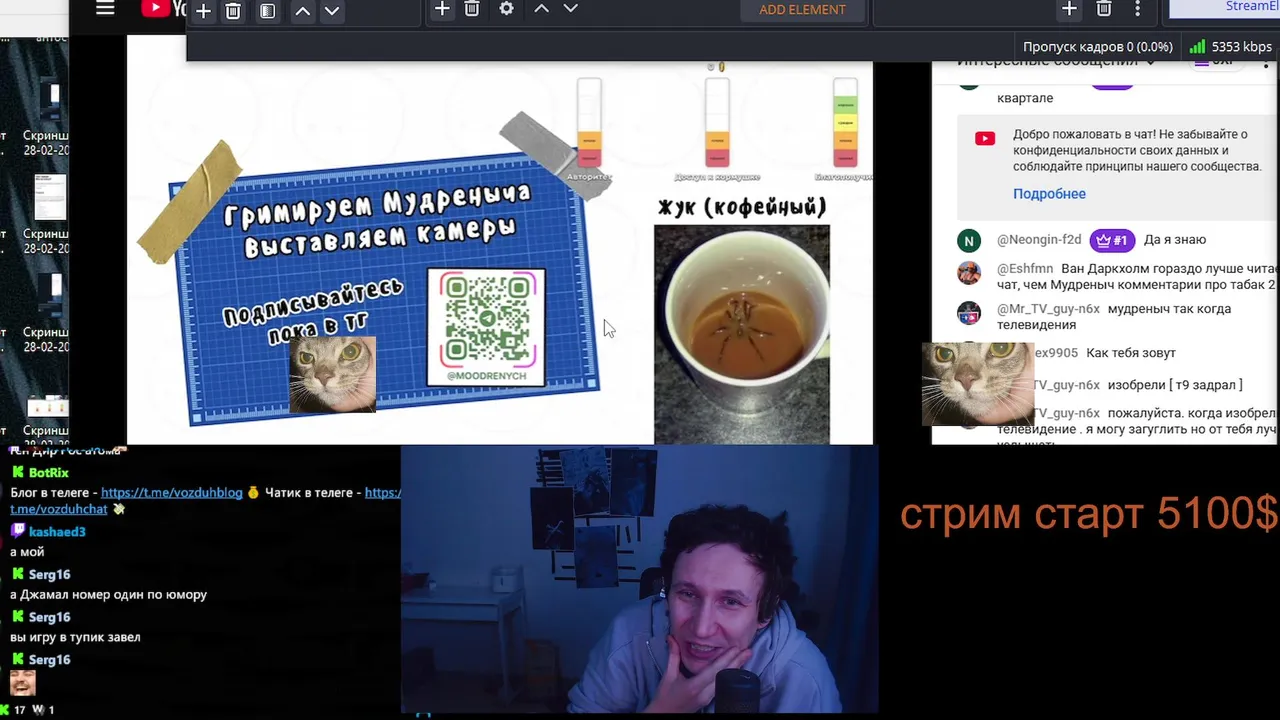Click the green signal bars bitrate icon
Image resolution: width=1280 pixels, height=720 pixels.
pos(1197,46)
